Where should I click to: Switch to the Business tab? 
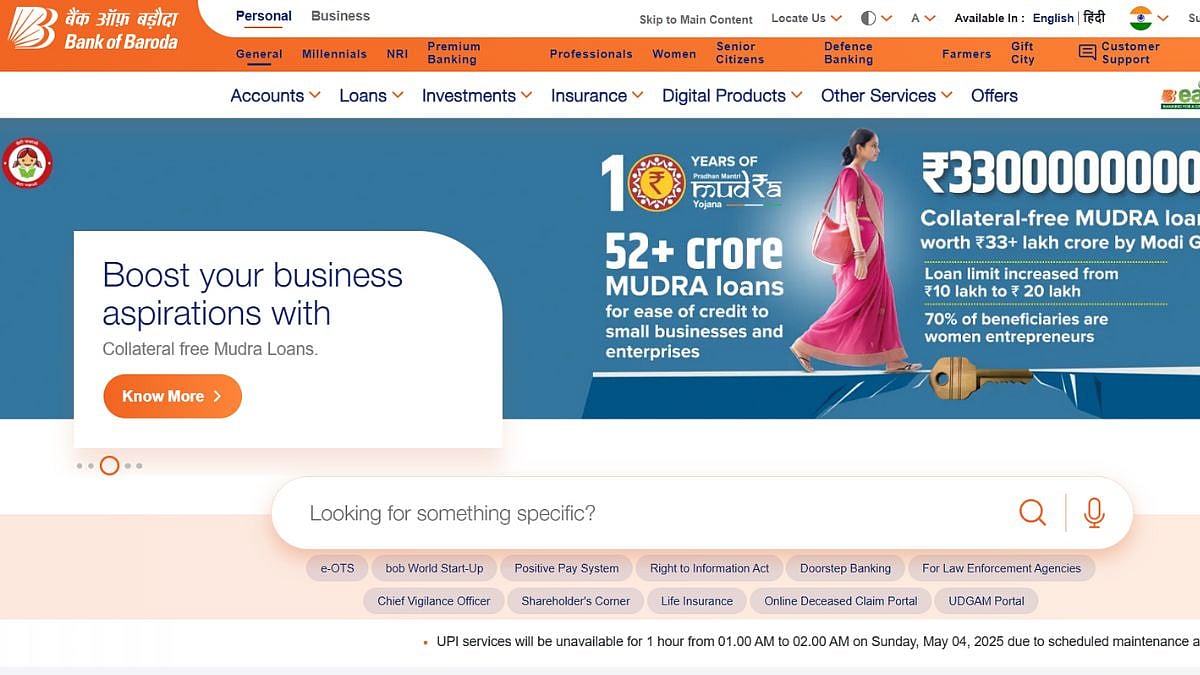[340, 16]
